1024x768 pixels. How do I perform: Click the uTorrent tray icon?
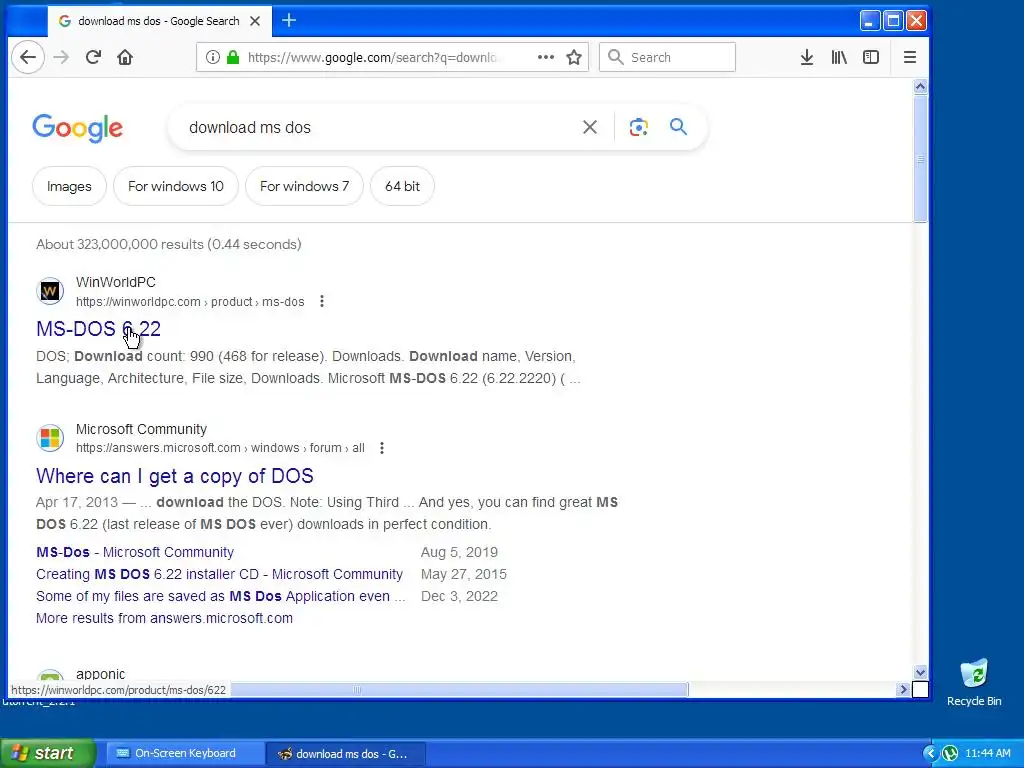point(950,754)
